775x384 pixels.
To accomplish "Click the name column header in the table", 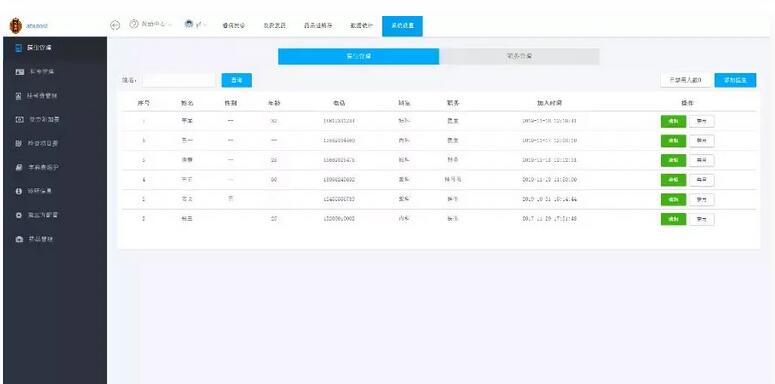I will (187, 103).
